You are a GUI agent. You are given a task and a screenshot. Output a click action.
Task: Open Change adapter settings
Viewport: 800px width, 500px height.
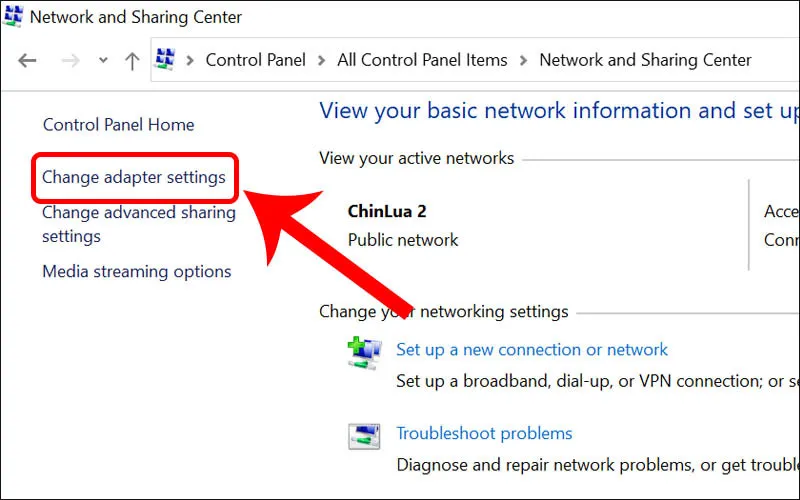(134, 178)
